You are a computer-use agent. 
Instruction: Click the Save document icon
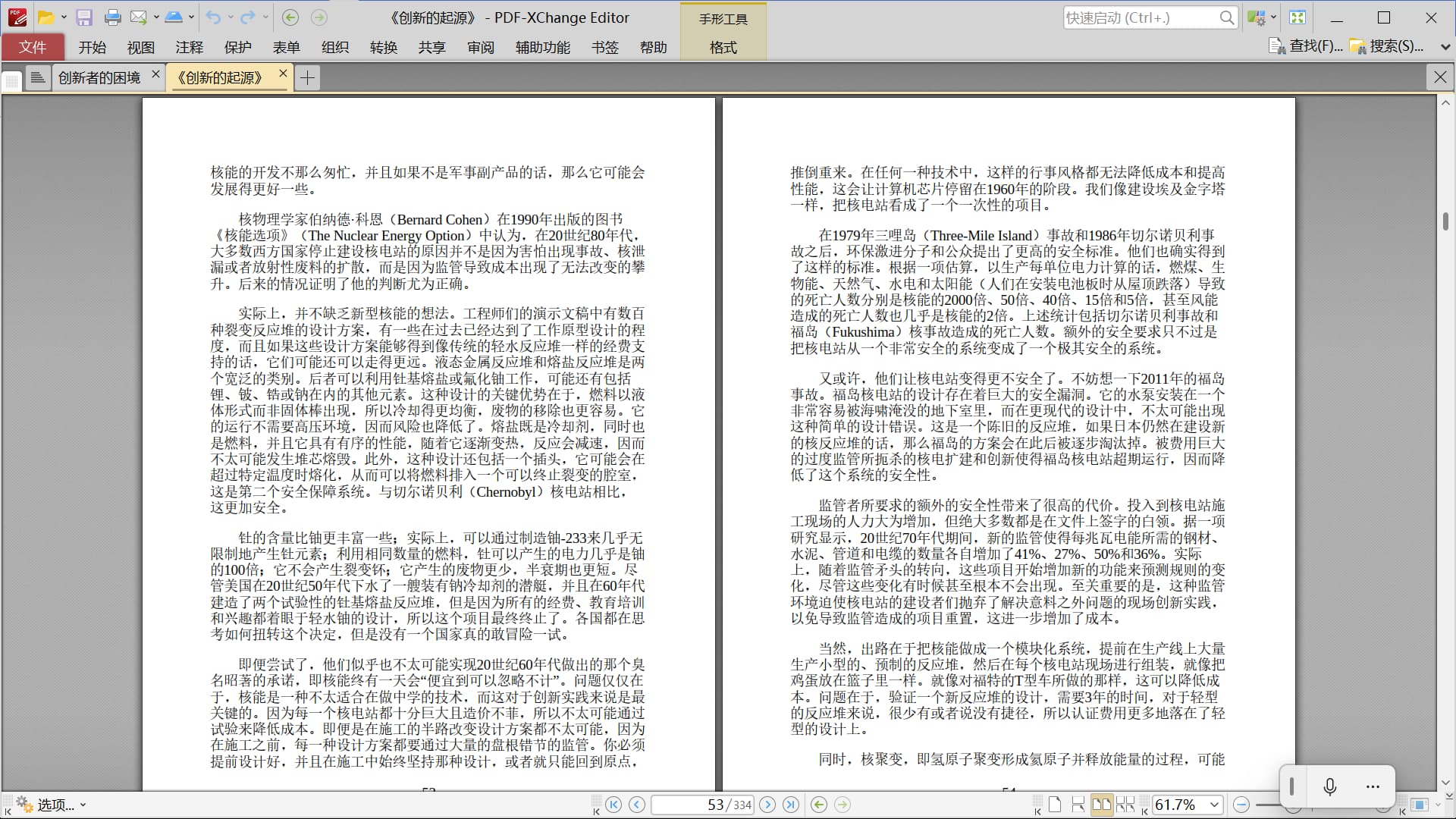[84, 17]
